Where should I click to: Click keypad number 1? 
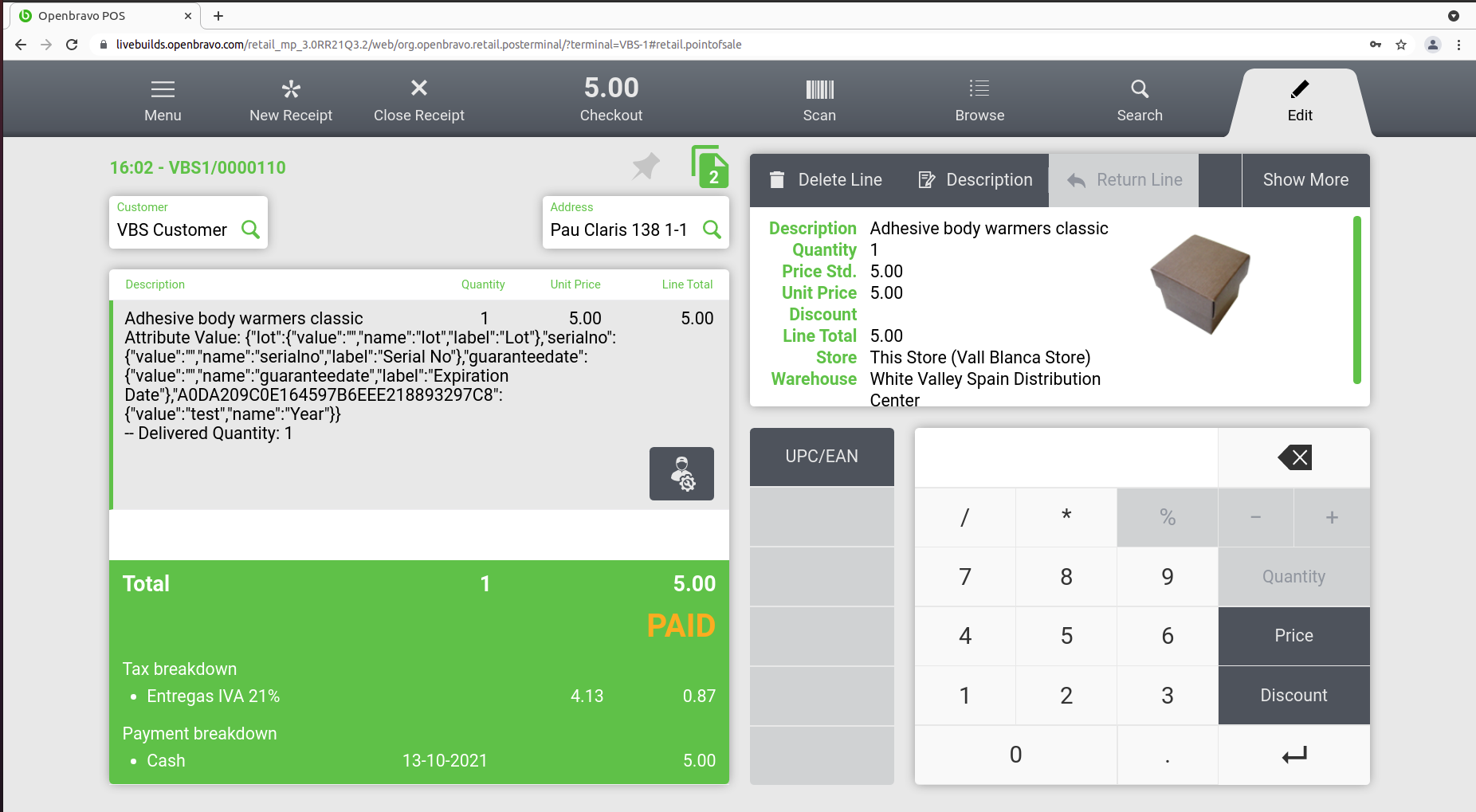coord(965,696)
